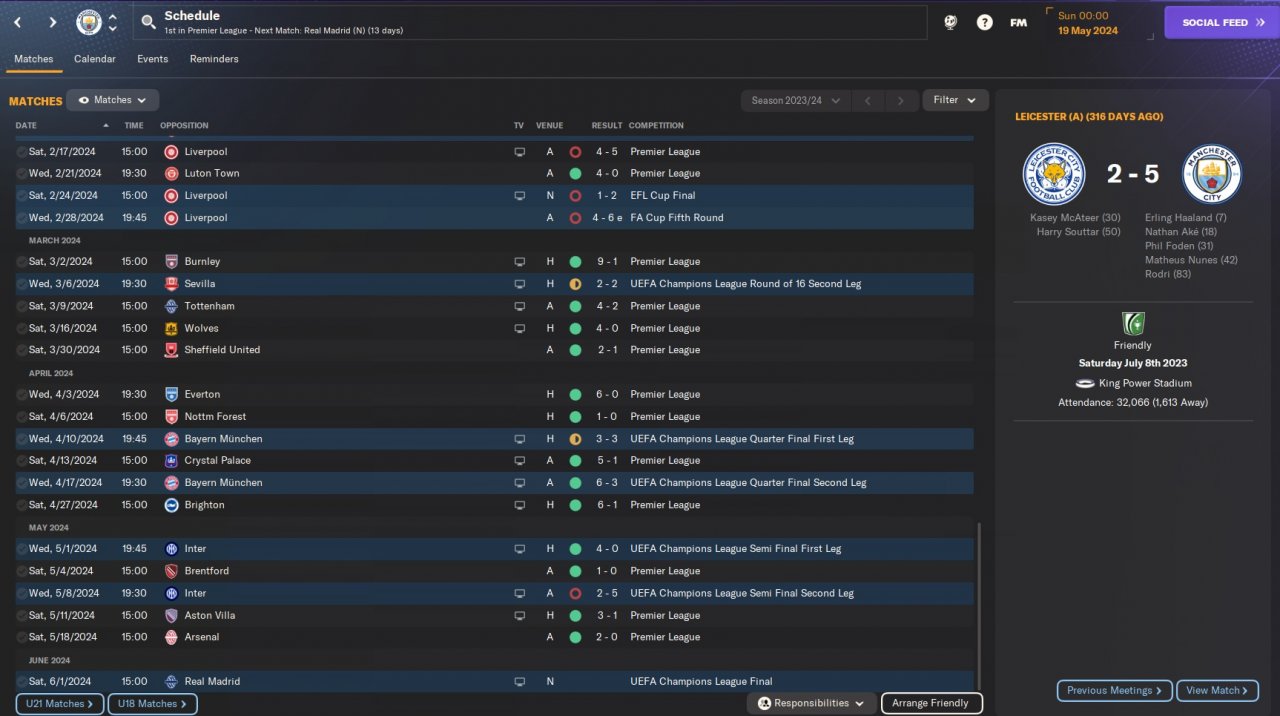Click the played tick on the Burnley row
This screenshot has width=1280, height=716.
pyautogui.click(x=21, y=262)
